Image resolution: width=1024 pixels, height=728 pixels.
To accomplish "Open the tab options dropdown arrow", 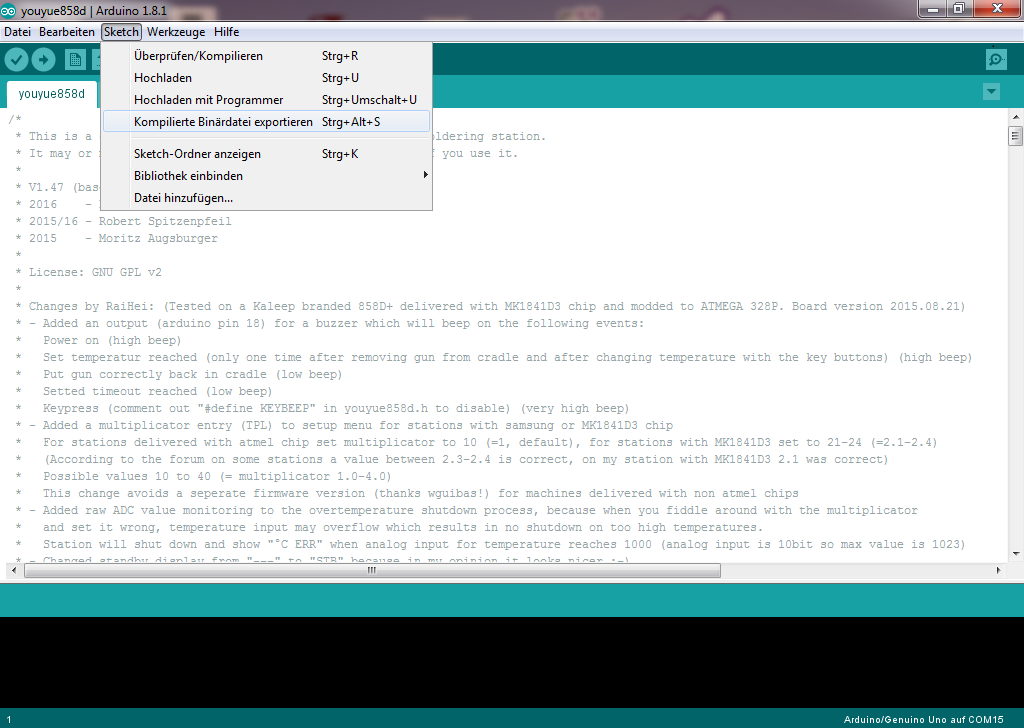I will coord(991,91).
